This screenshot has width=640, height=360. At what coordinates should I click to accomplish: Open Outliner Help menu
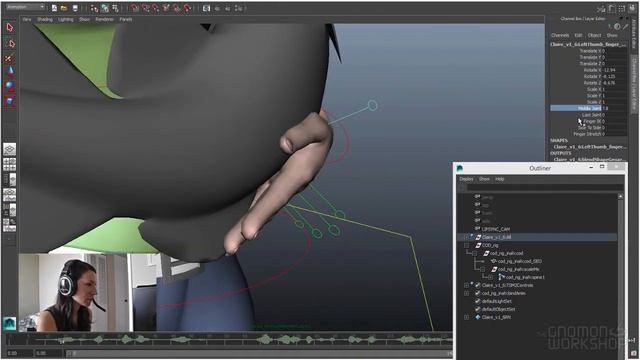click(x=500, y=179)
